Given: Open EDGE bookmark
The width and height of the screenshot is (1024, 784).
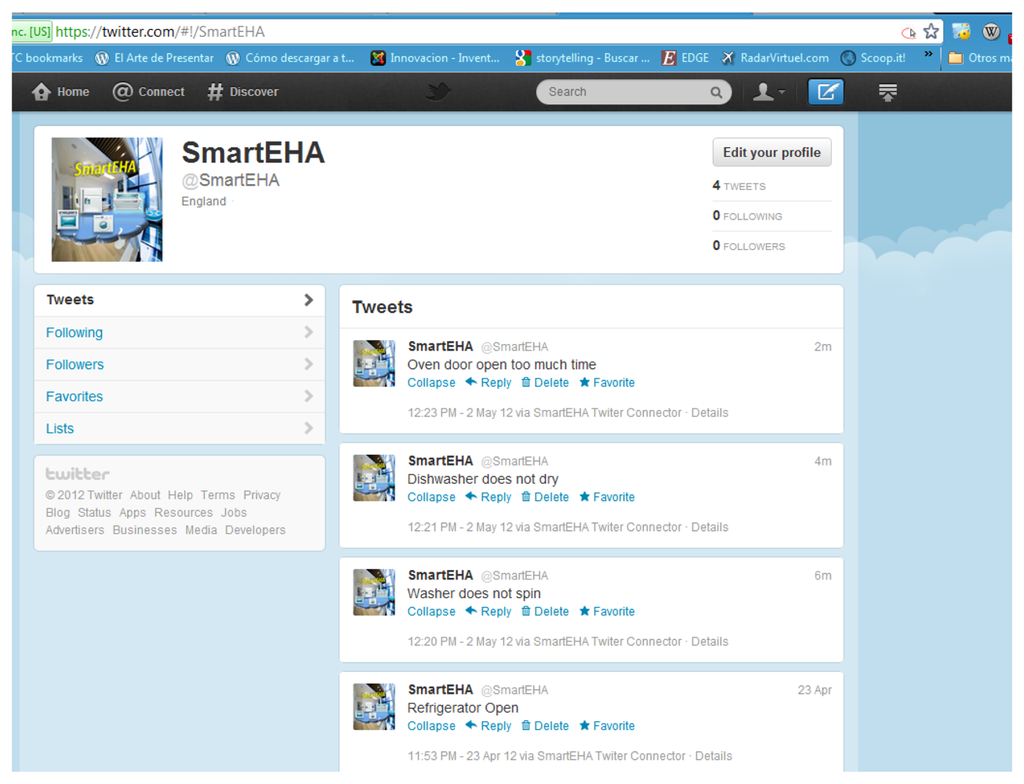Looking at the screenshot, I should [x=685, y=58].
